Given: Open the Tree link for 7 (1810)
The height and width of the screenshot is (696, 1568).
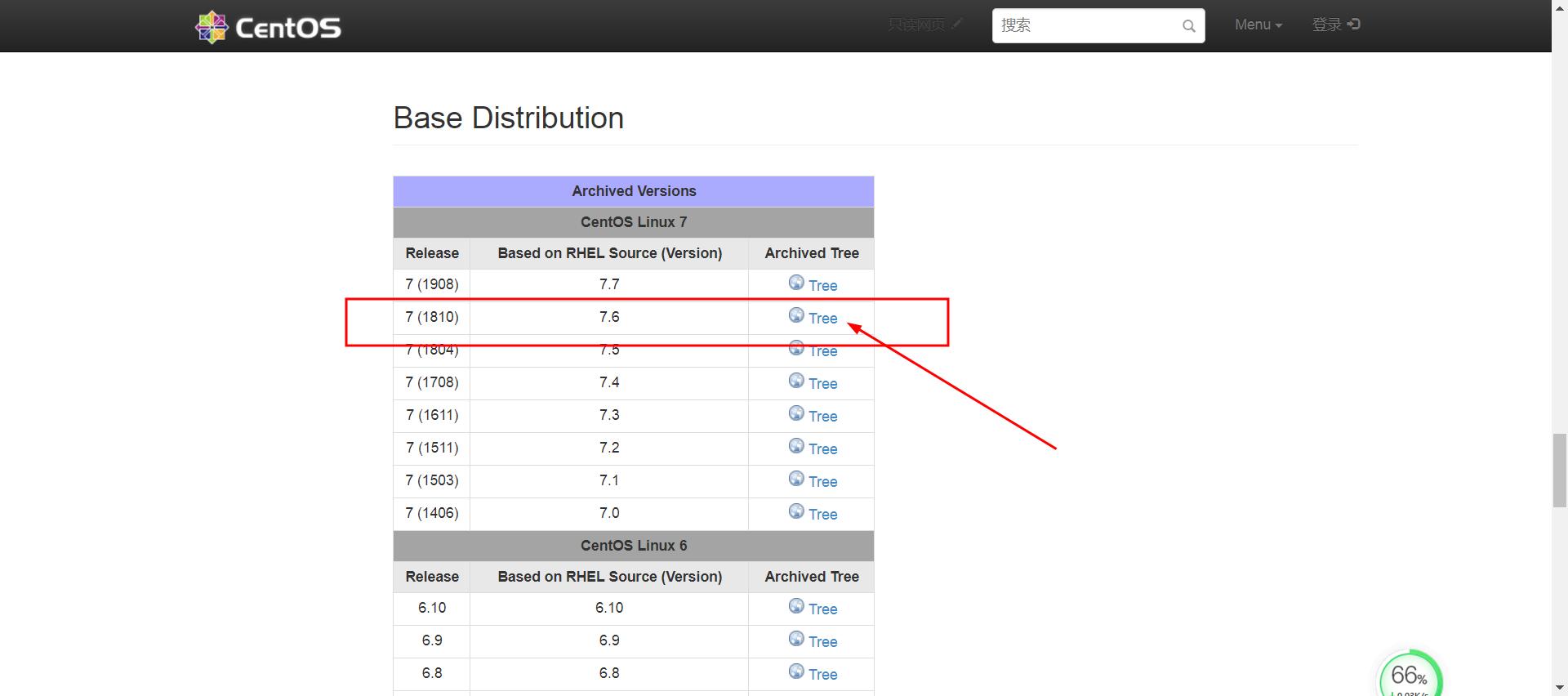Looking at the screenshot, I should click(823, 319).
